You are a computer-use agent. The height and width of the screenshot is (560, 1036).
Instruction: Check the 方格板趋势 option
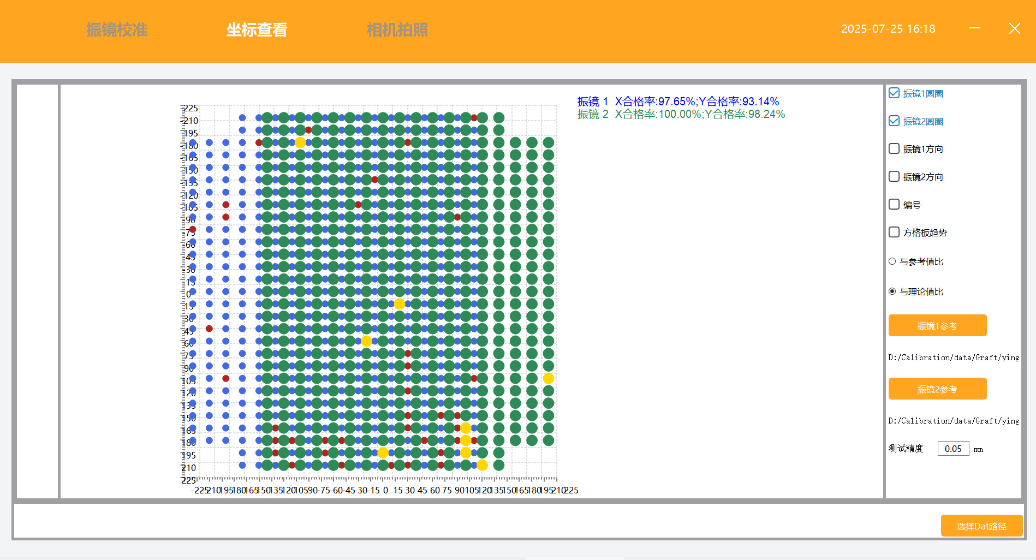894,232
